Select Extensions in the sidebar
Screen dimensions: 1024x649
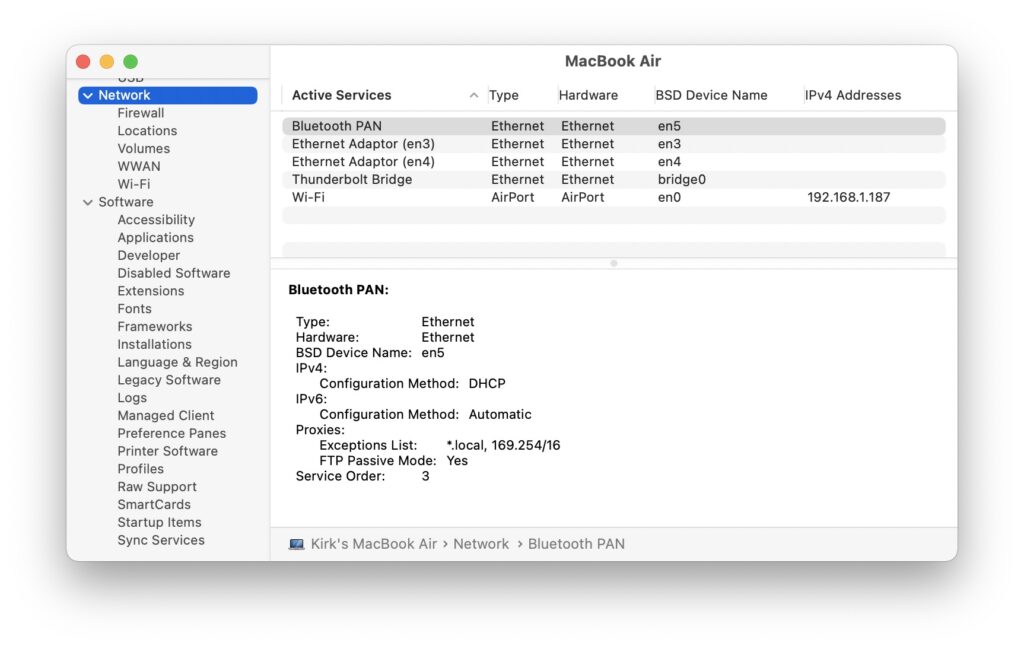tap(150, 290)
